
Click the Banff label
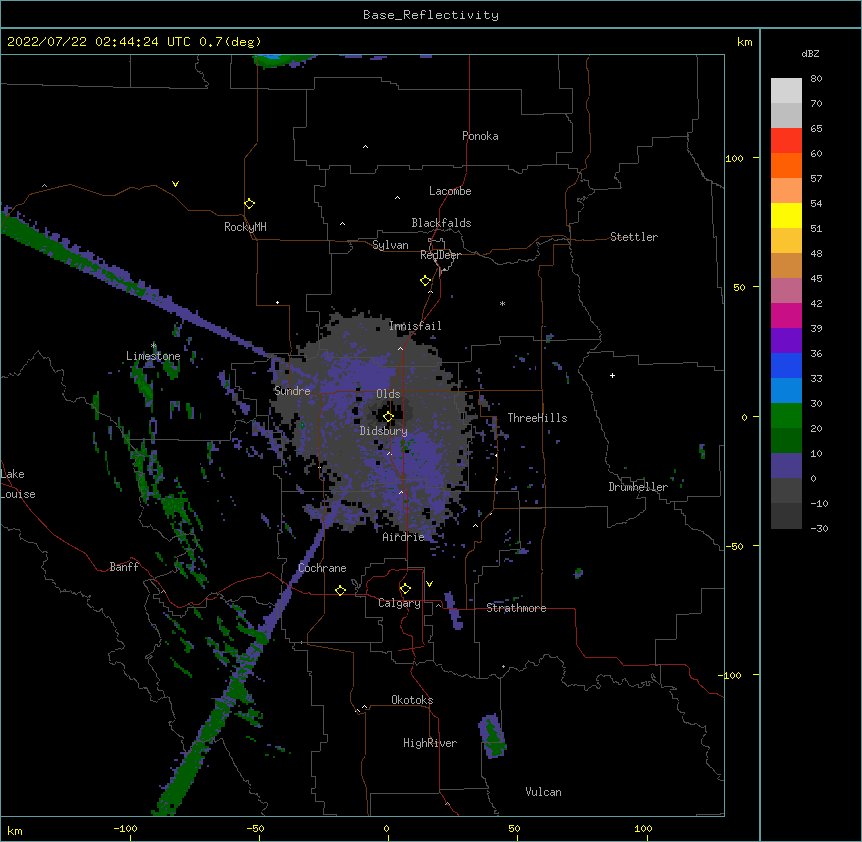coord(124,567)
